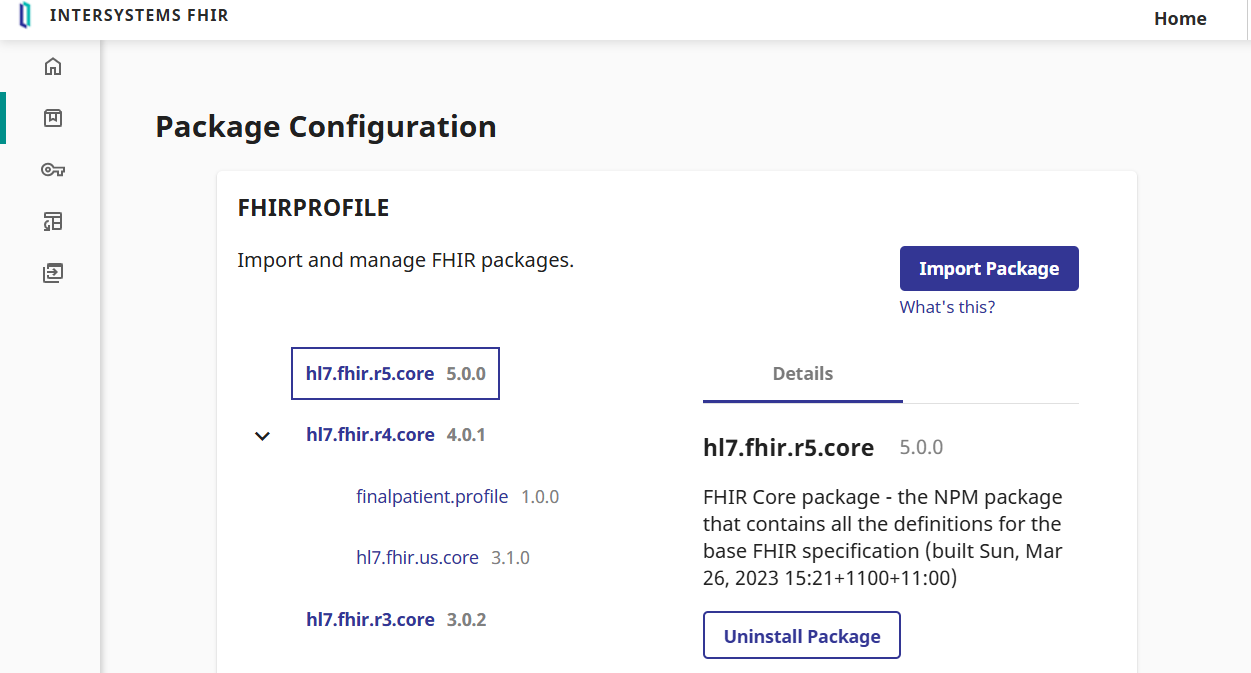1251x673 pixels.
Task: Open the key credentials sidebar icon
Action: coord(53,170)
